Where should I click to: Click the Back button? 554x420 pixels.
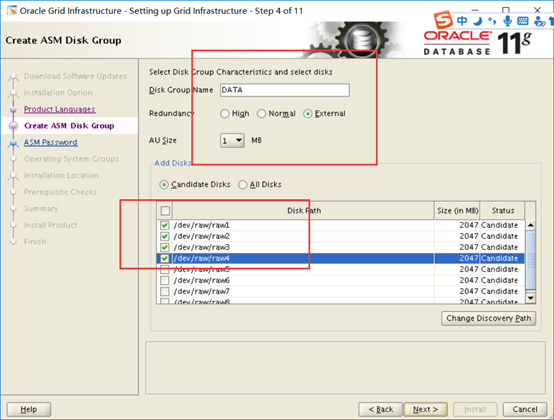click(x=380, y=409)
